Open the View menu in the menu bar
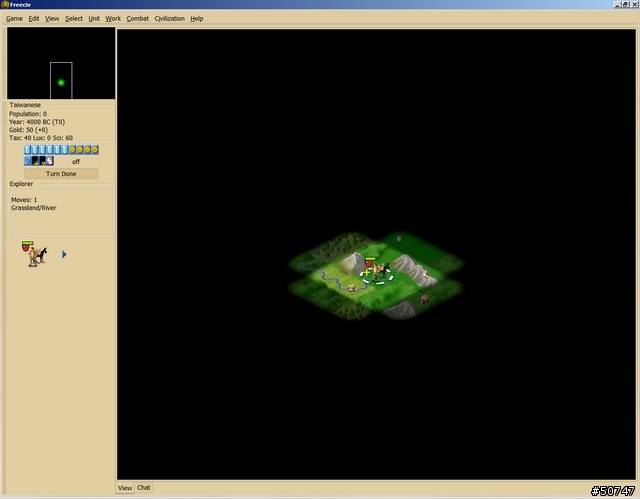This screenshot has width=640, height=499. (52, 19)
